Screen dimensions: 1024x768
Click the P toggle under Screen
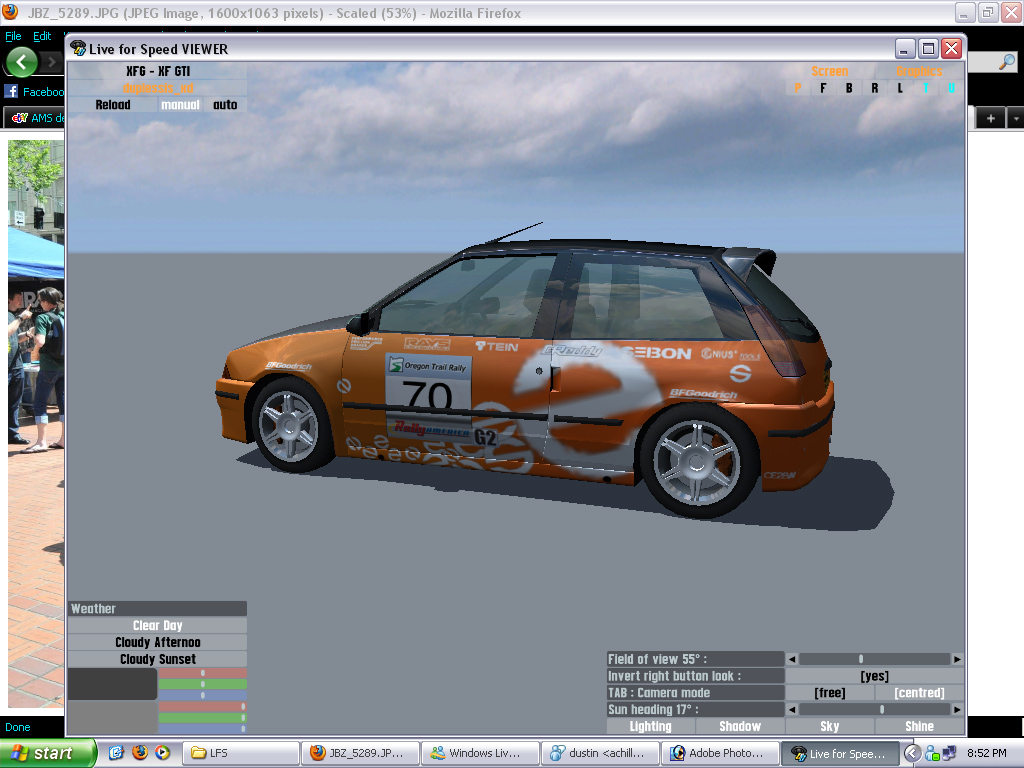click(797, 88)
